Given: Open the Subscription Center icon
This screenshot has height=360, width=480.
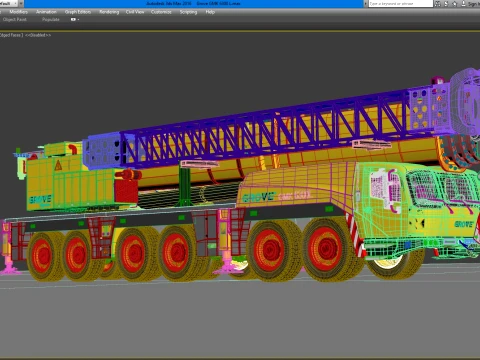Looking at the screenshot, I should coord(446,4).
